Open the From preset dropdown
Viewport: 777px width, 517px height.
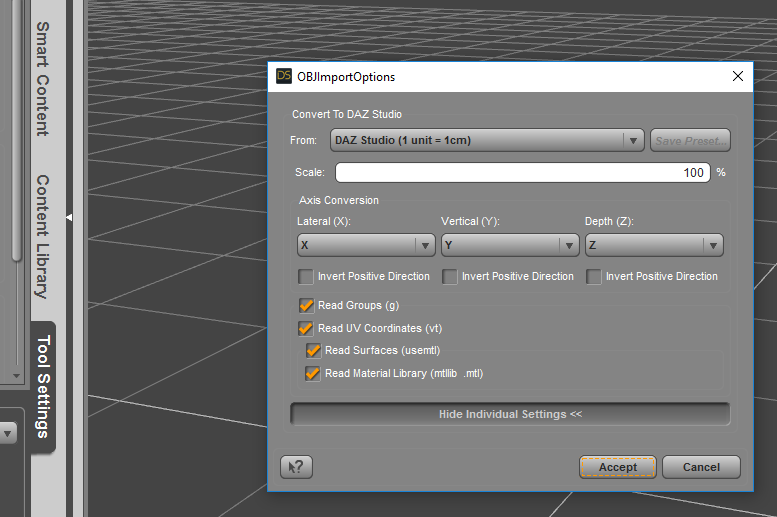pyautogui.click(x=487, y=140)
